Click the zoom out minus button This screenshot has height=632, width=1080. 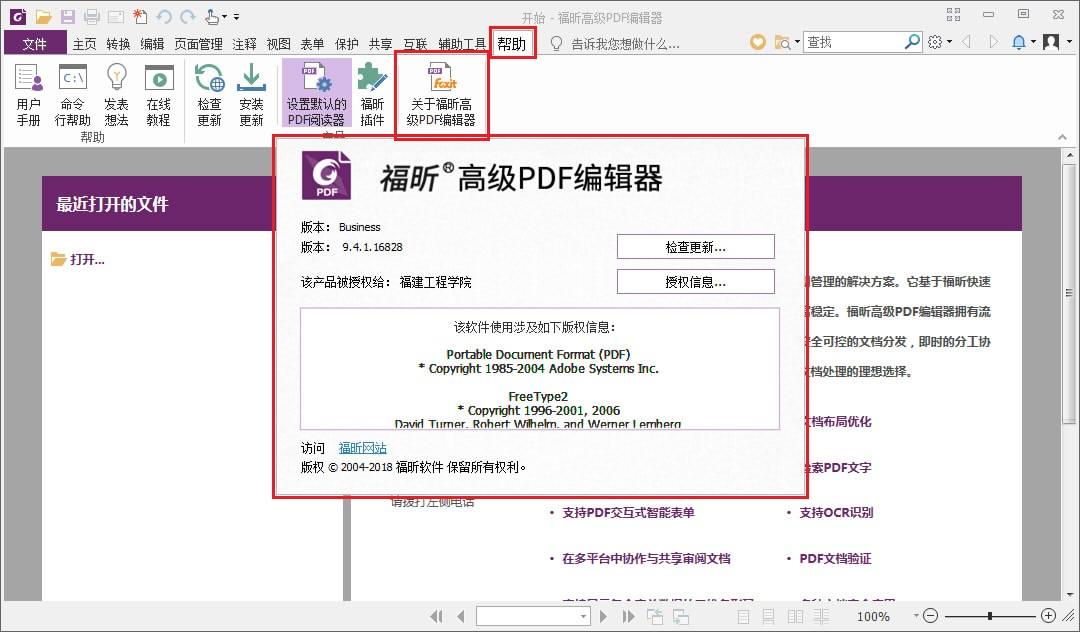(x=931, y=615)
